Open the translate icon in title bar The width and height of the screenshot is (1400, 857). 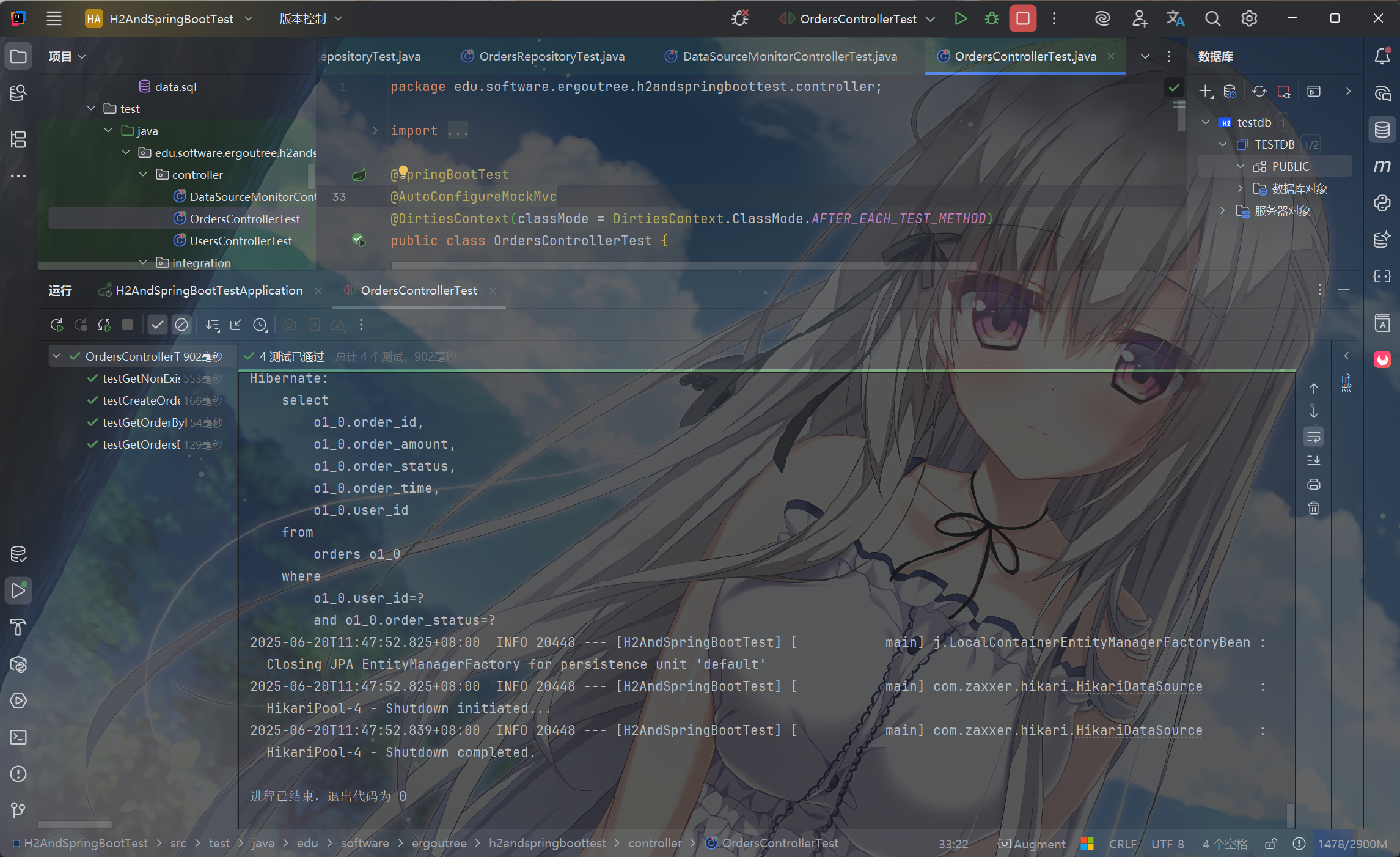(1175, 18)
